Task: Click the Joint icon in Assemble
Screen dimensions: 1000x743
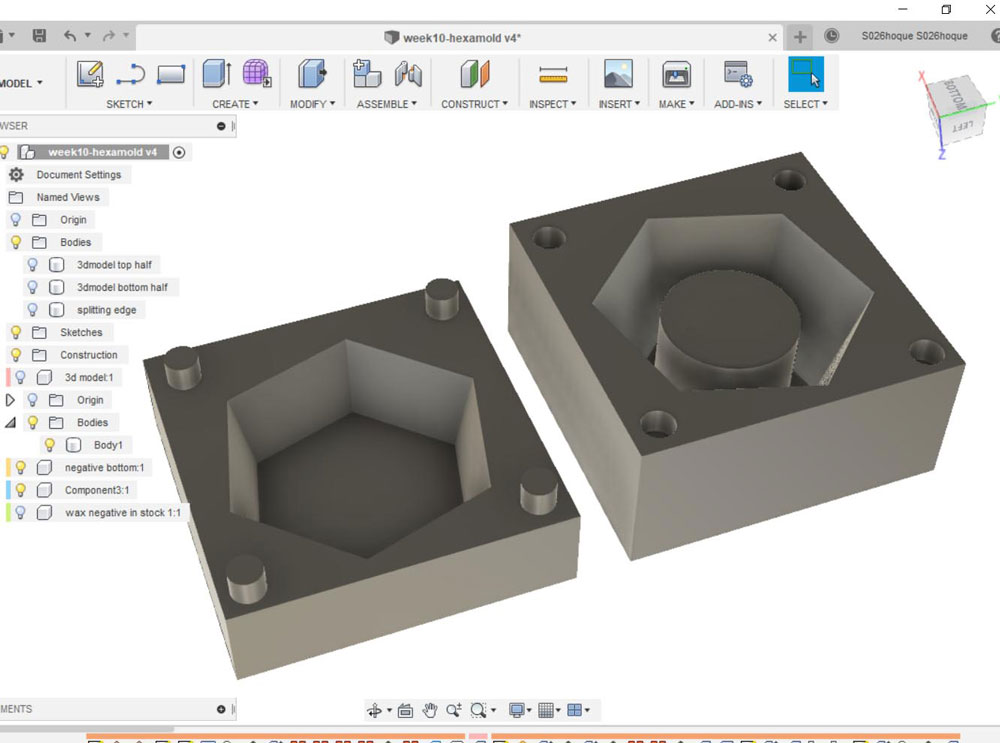Action: [408, 74]
